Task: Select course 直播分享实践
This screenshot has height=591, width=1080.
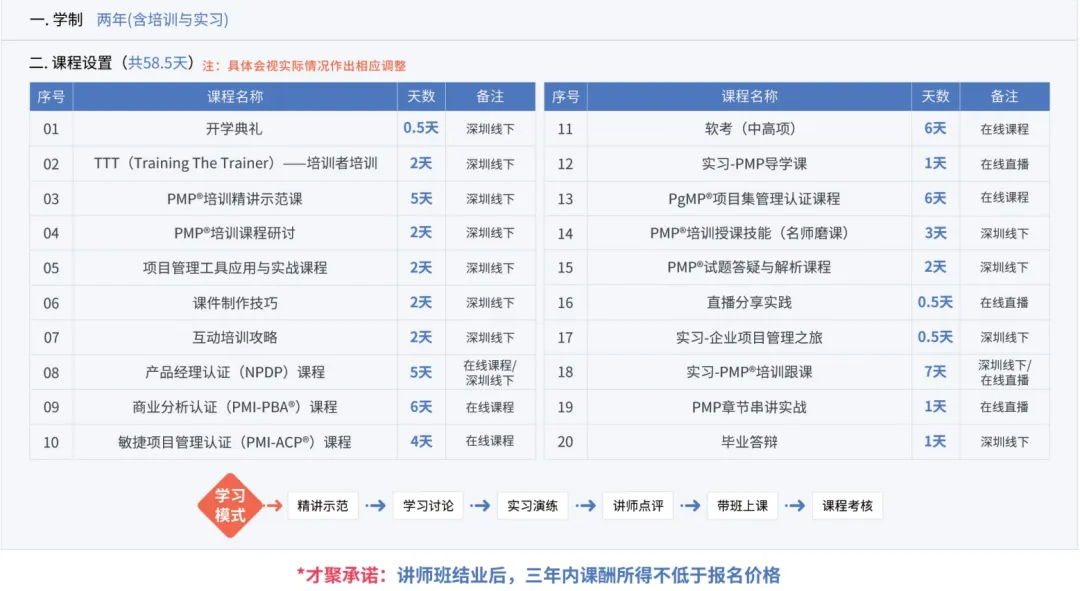Action: [749, 302]
